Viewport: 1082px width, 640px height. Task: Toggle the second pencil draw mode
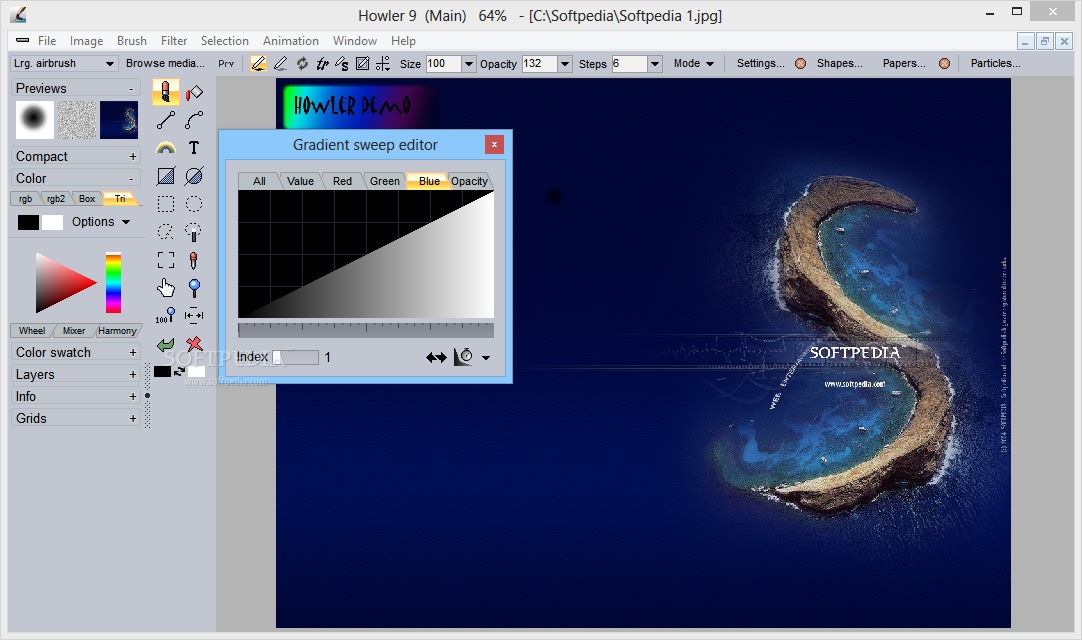280,64
